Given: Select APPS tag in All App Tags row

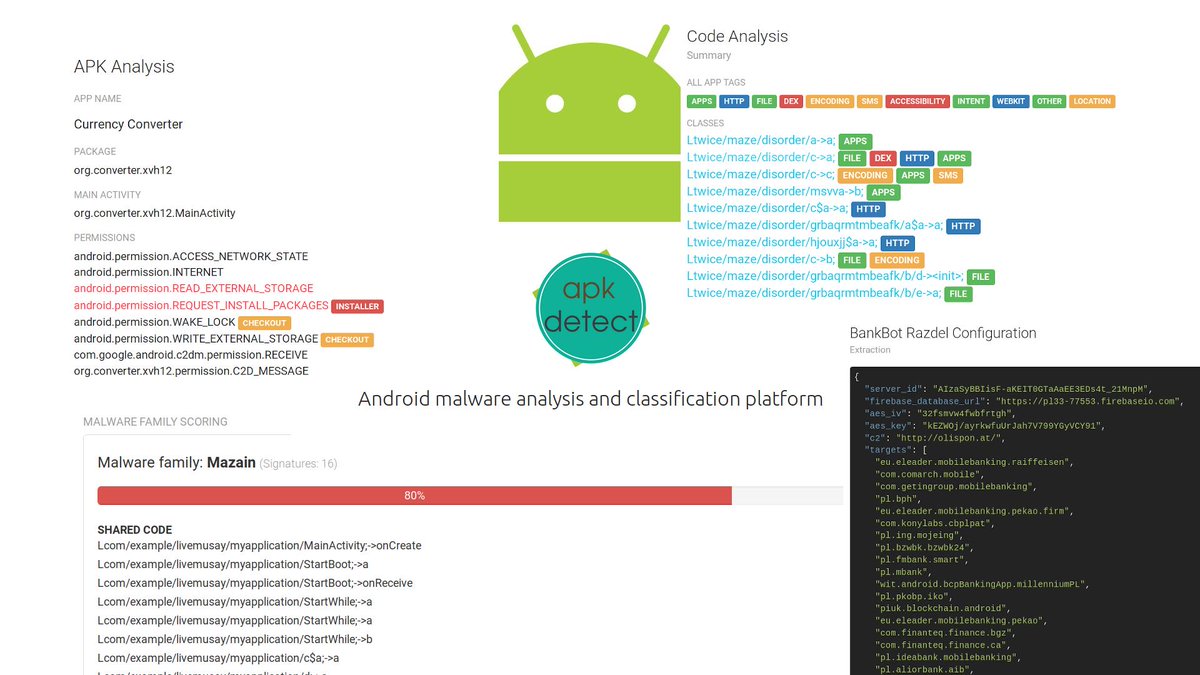Looking at the screenshot, I should [x=702, y=101].
